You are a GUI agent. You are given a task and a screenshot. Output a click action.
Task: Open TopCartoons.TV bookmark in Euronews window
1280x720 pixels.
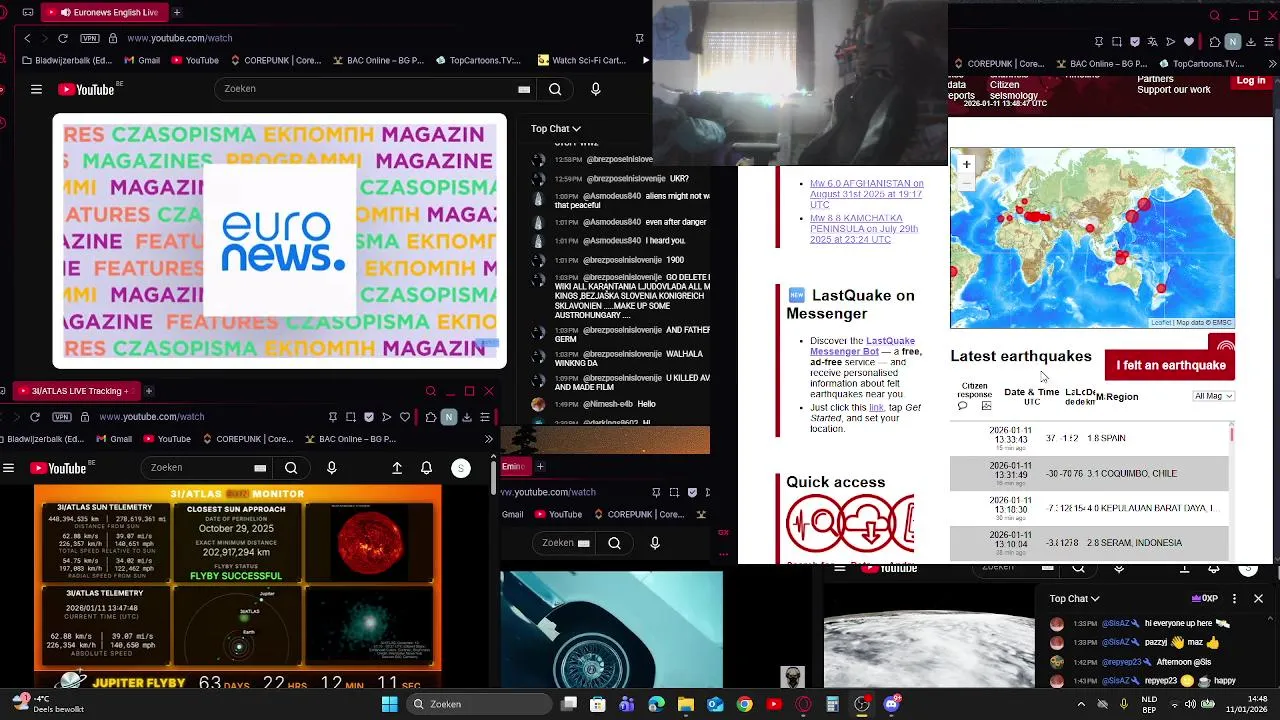[x=478, y=60]
